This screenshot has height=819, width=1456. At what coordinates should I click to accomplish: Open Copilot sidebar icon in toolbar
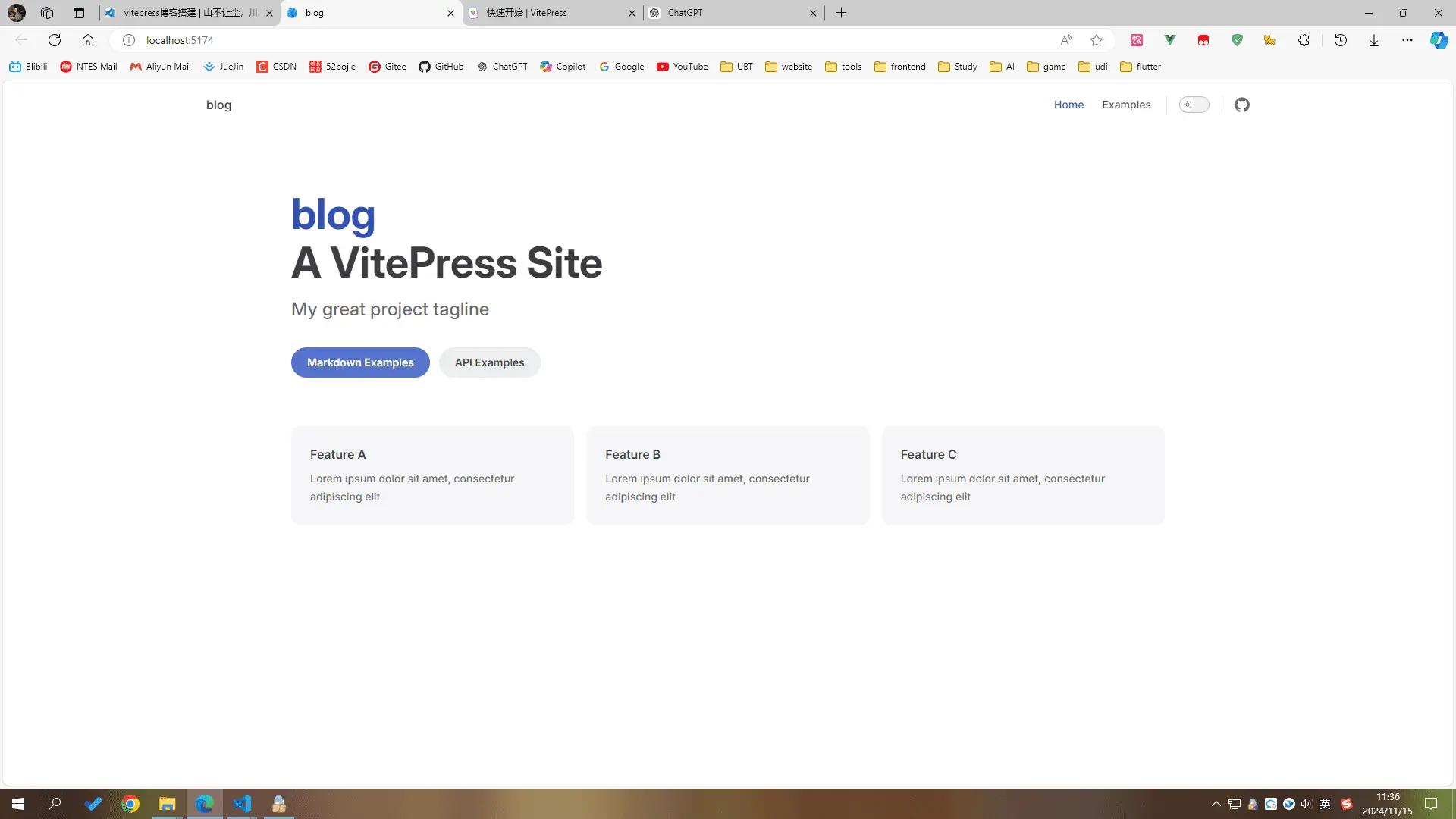(1439, 40)
